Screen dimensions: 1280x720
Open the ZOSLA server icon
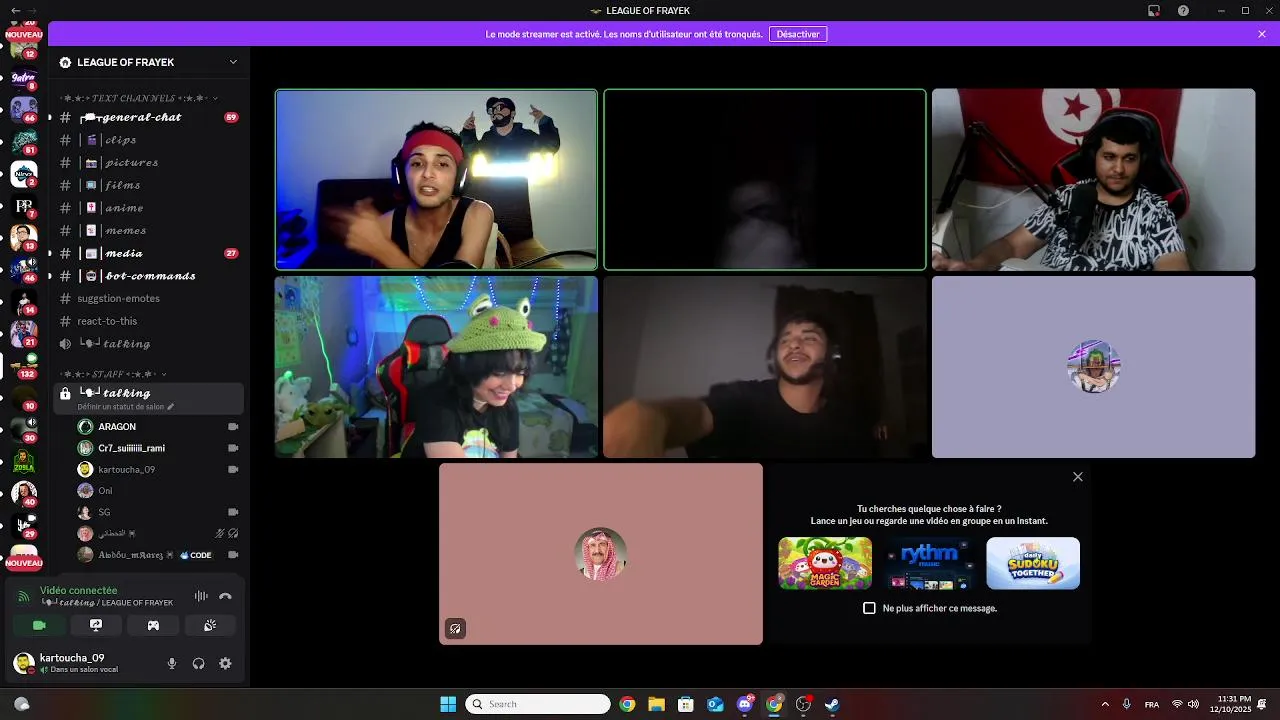(24, 461)
